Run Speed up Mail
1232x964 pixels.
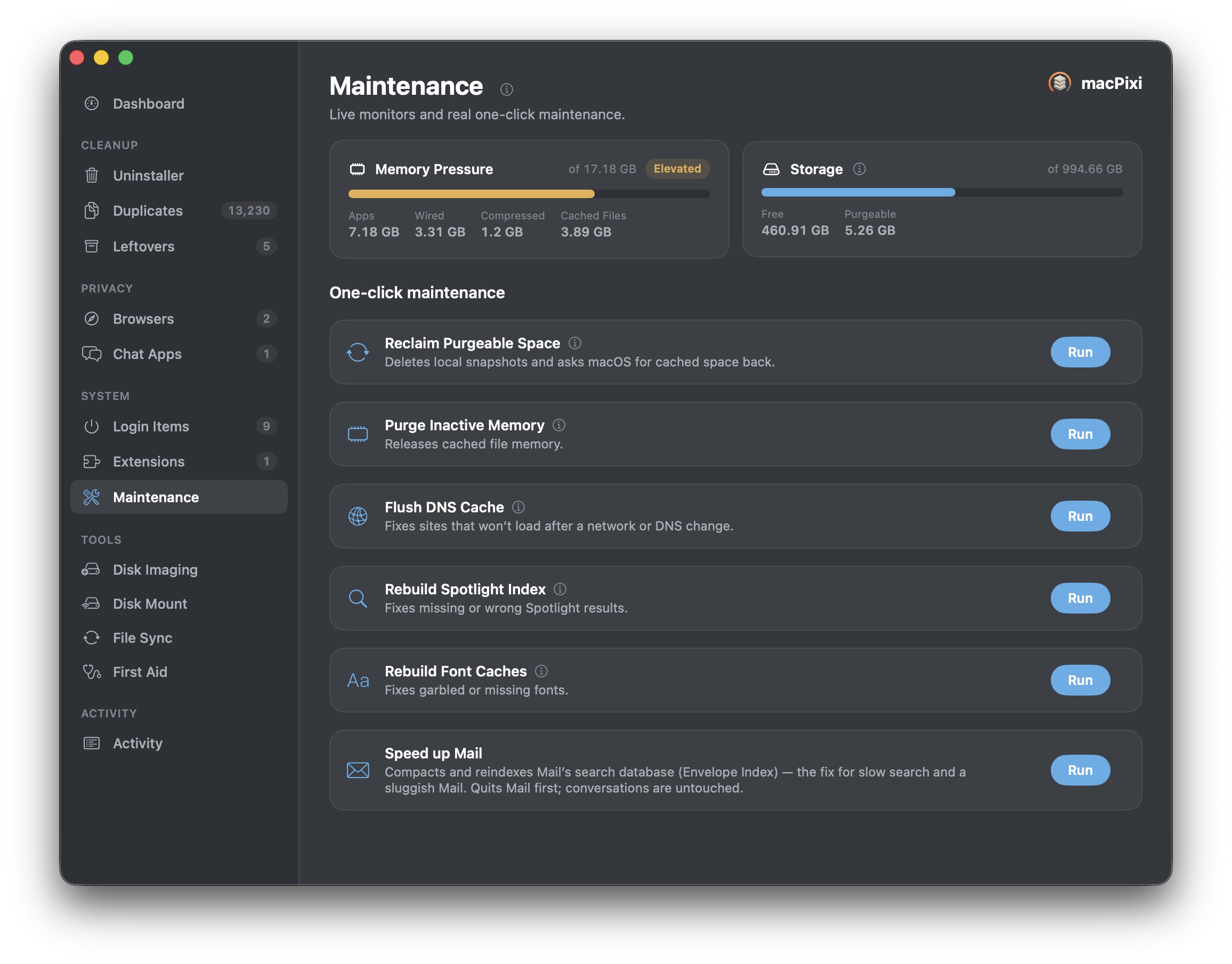tap(1080, 771)
